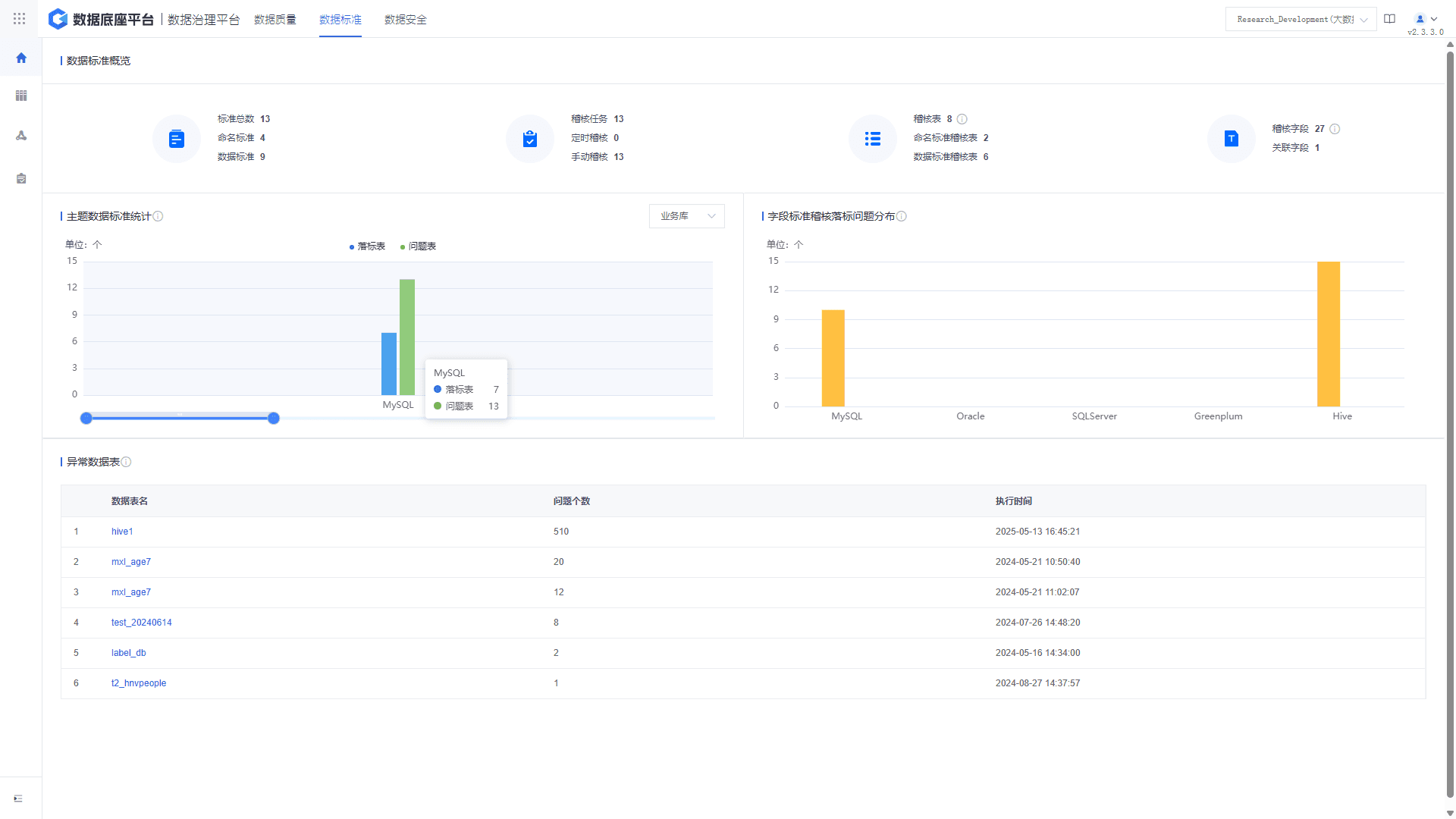Click the 命名标准稽核表 2 statistic

(x=951, y=138)
